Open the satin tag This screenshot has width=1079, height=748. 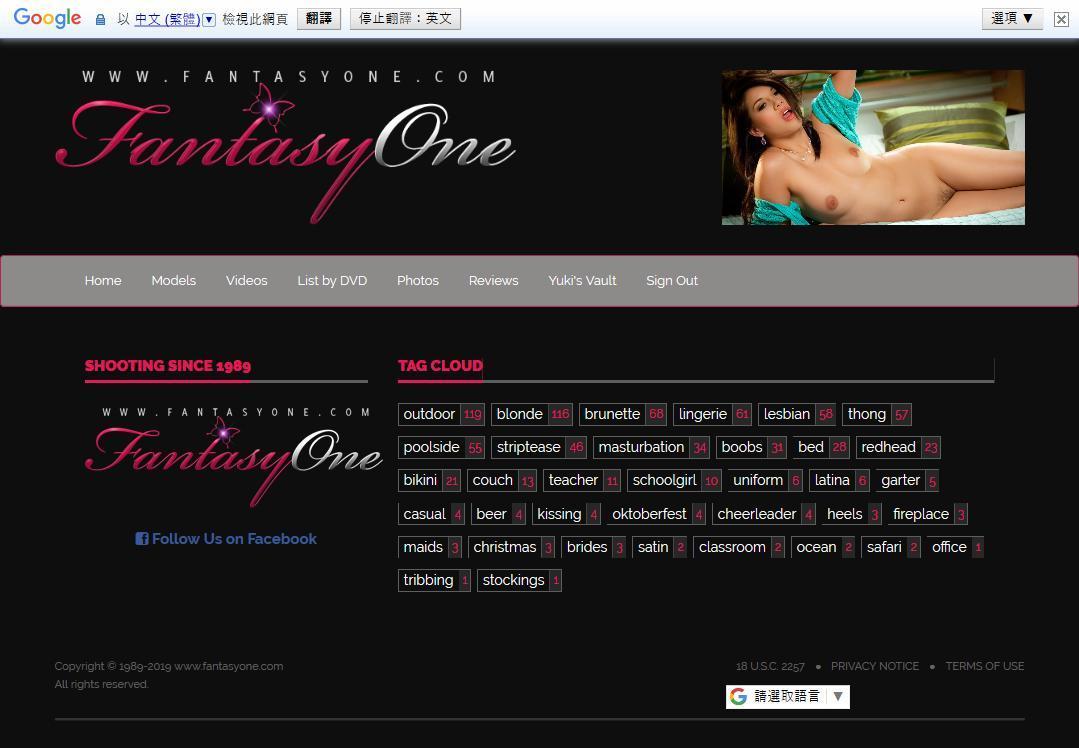click(x=660, y=547)
